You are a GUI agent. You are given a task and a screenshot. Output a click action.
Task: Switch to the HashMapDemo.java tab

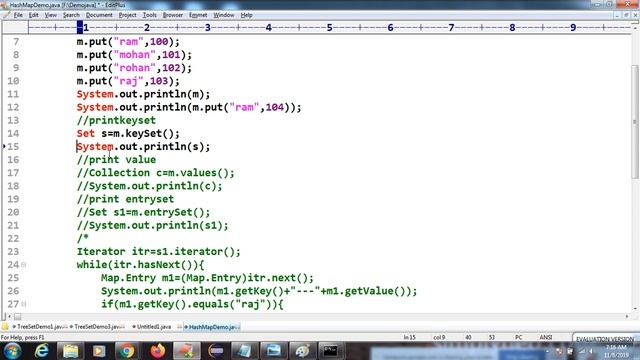point(211,327)
